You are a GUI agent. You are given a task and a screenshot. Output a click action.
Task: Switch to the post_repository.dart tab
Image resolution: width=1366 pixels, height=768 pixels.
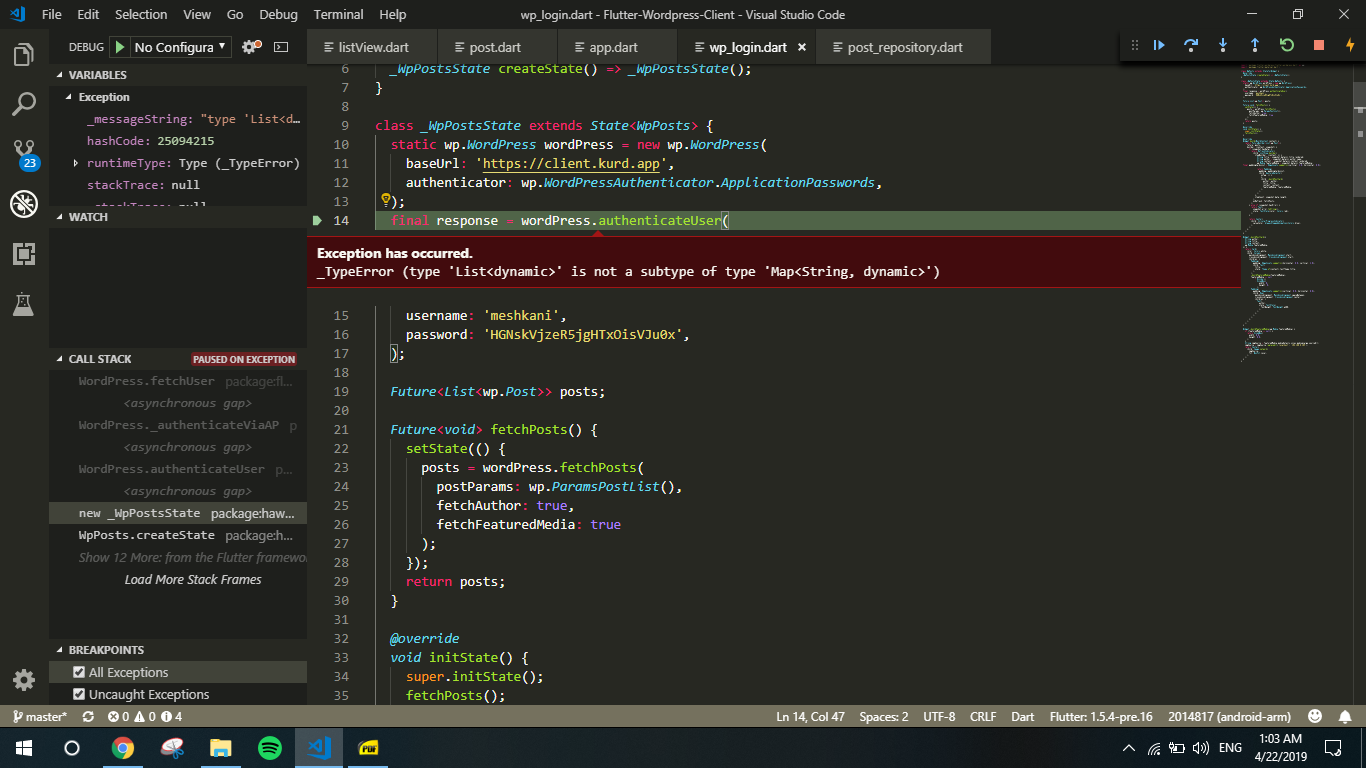coord(903,46)
